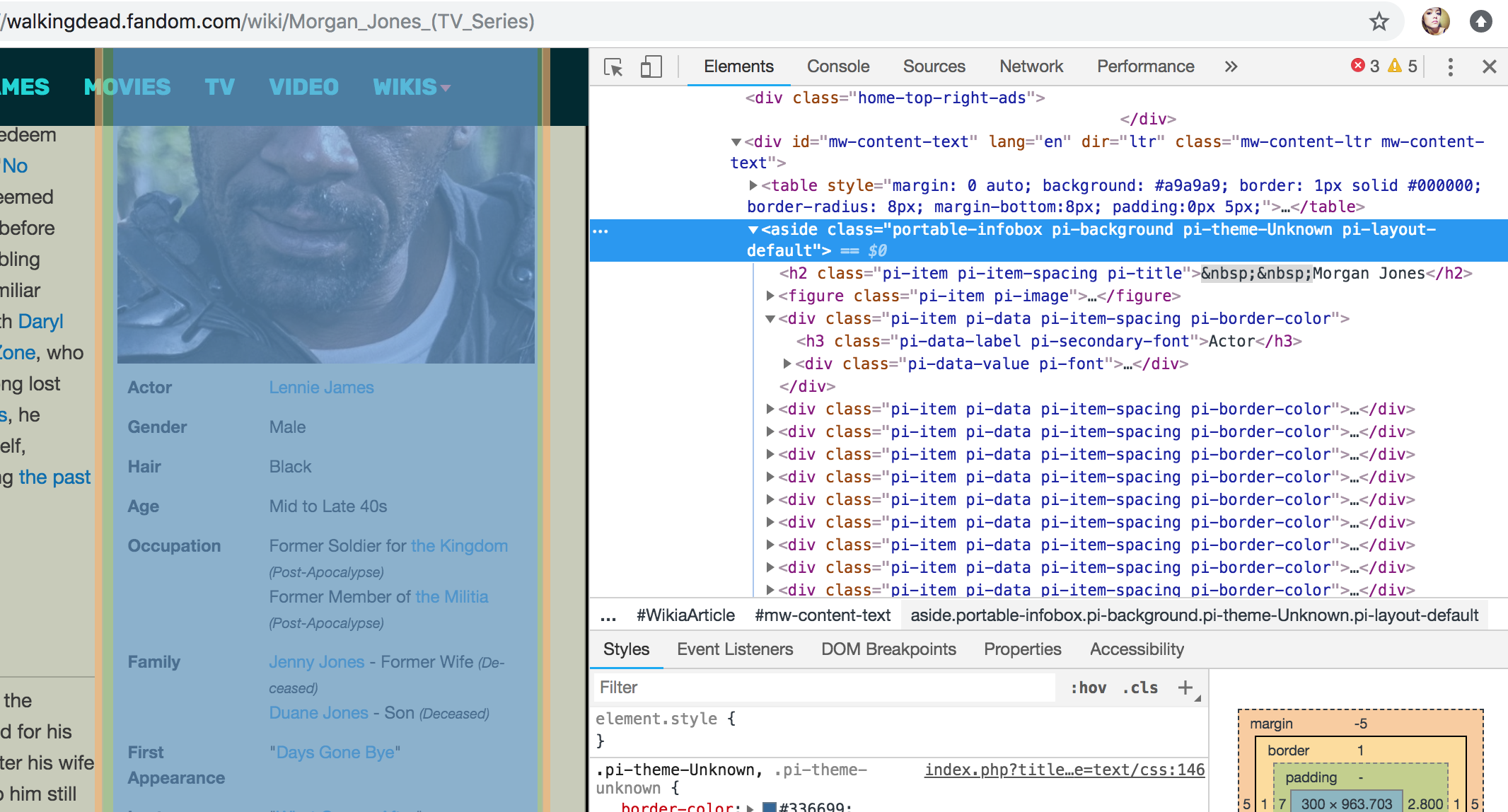Toggle the .cls class editor
Screen dimensions: 1508x812
click(1139, 688)
